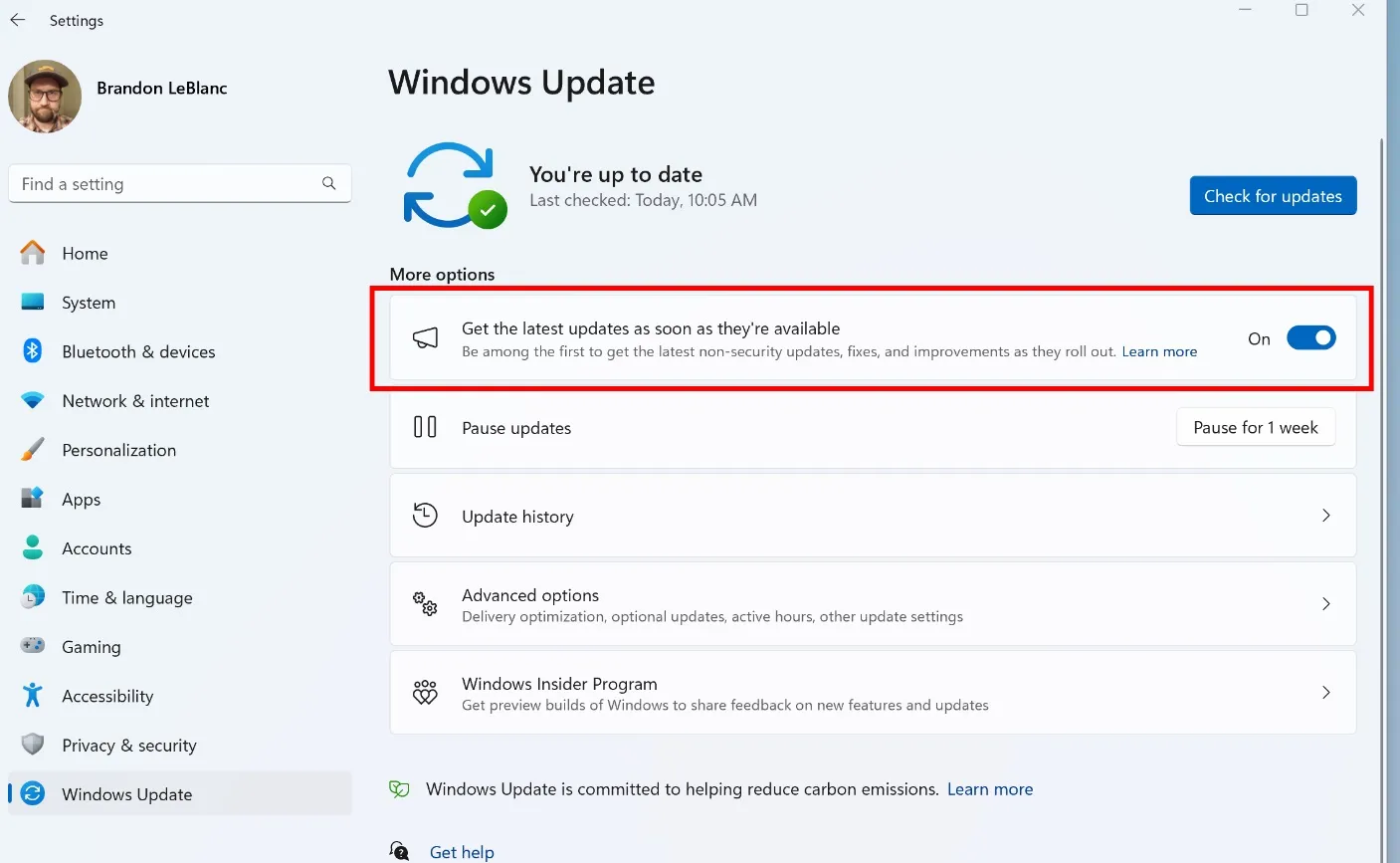1400x863 pixels.
Task: Click the Time & language globe icon
Action: click(33, 596)
